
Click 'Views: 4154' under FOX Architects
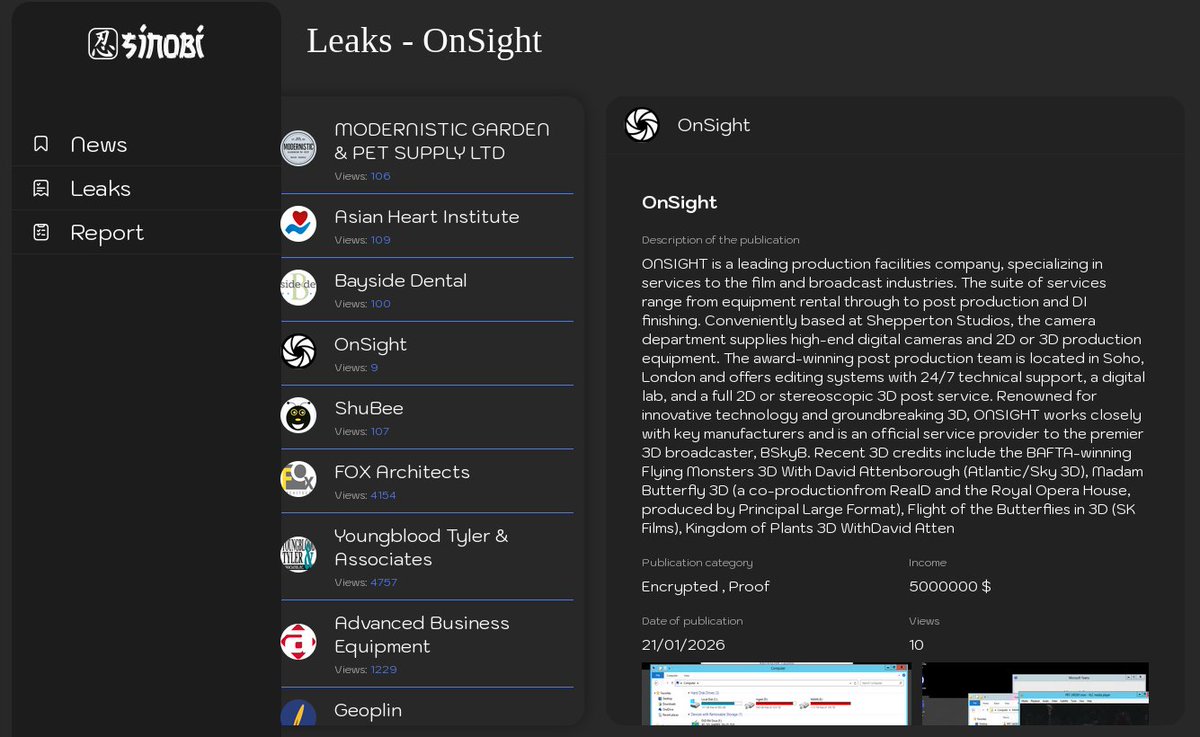[x=365, y=495]
